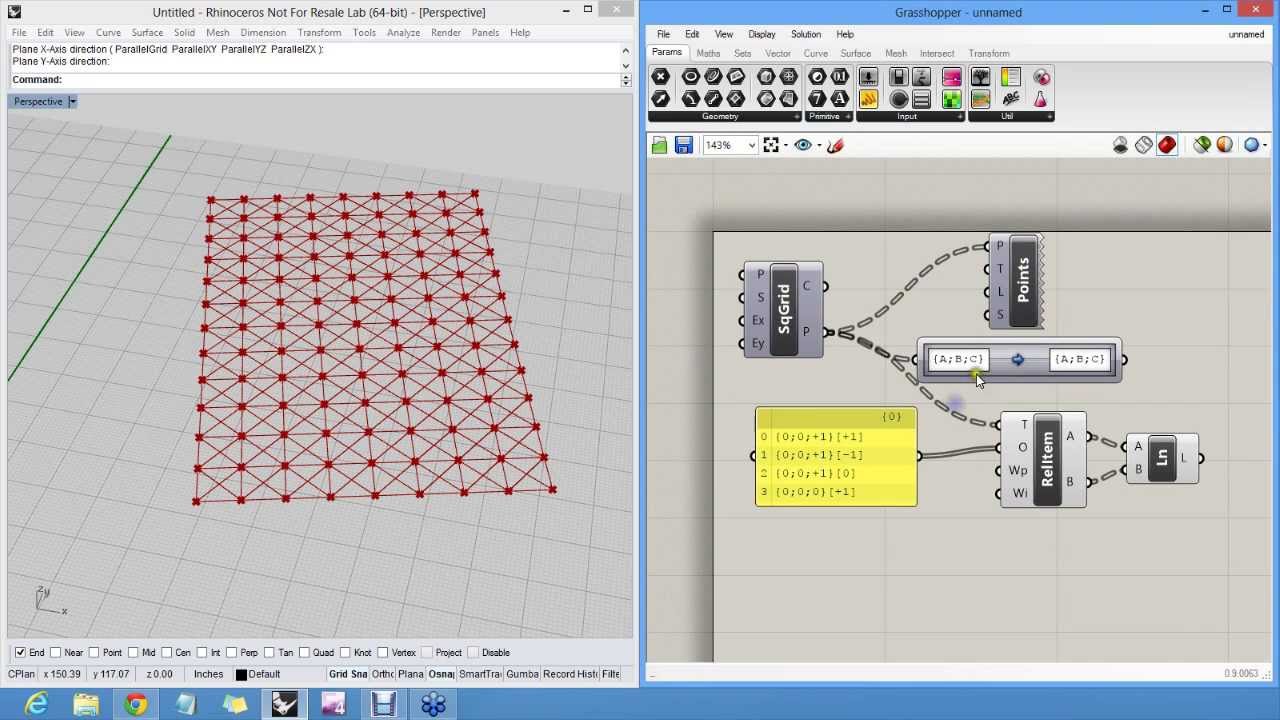
Task: Select Integer parameter 01 icon in Primitive
Action: point(840,77)
